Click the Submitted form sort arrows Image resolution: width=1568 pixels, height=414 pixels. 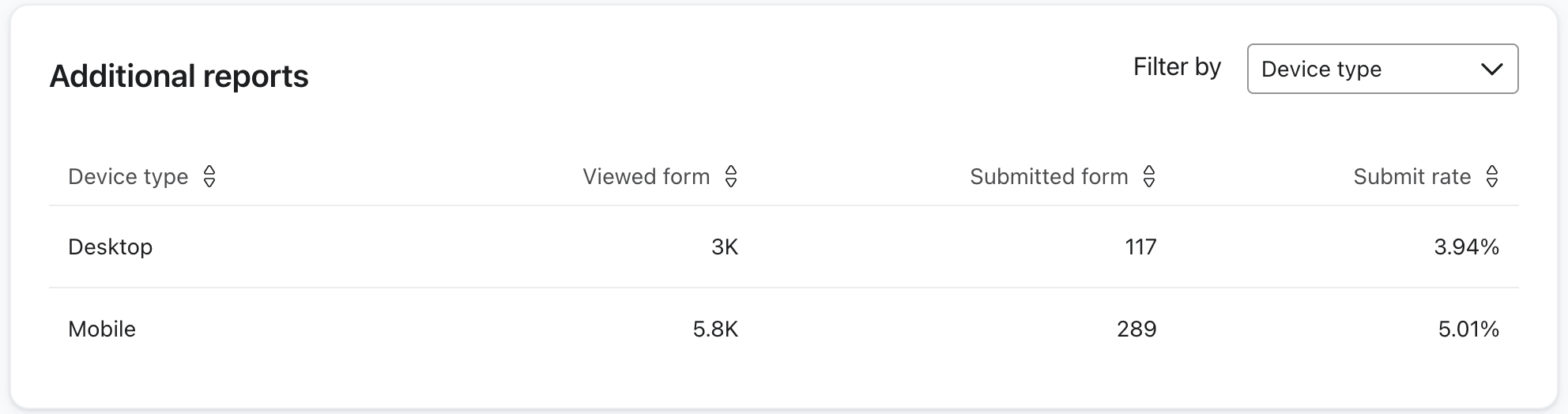tap(1149, 176)
